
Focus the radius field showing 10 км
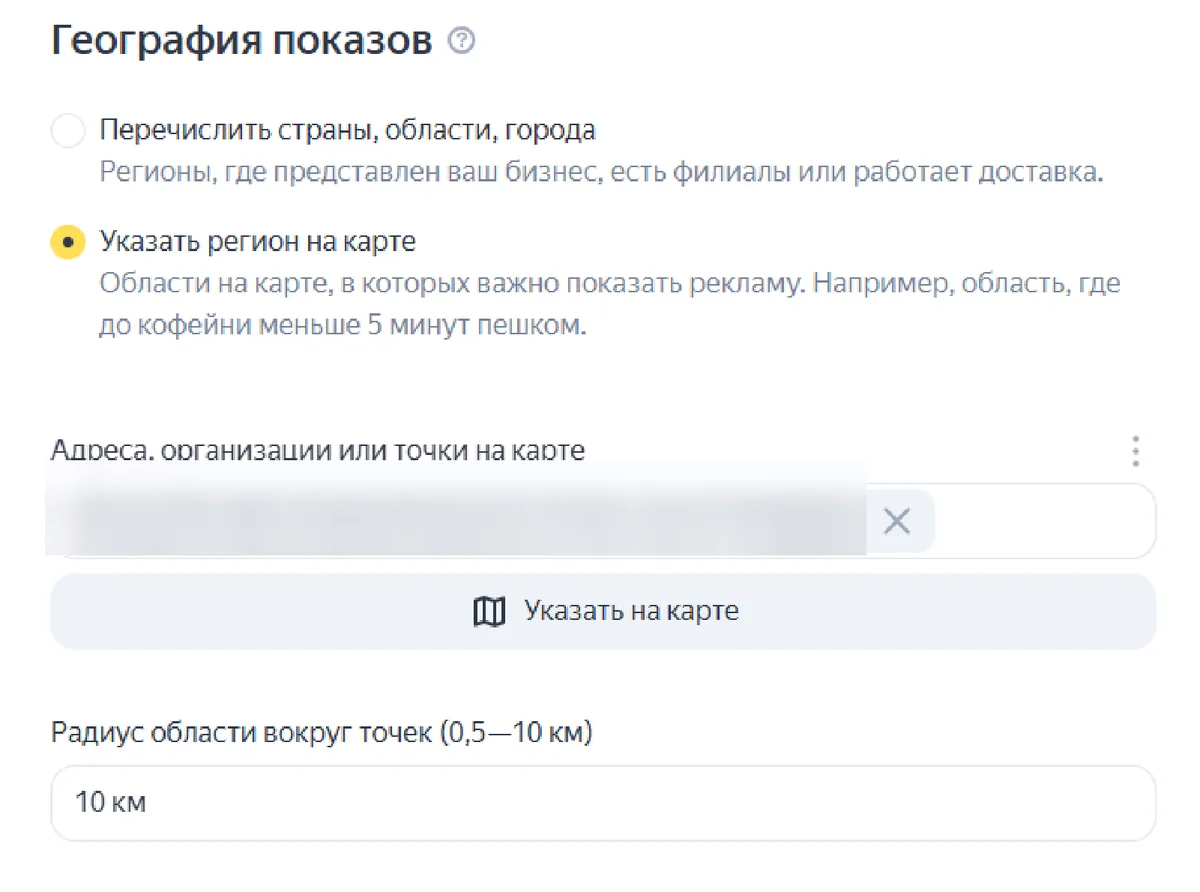[603, 803]
